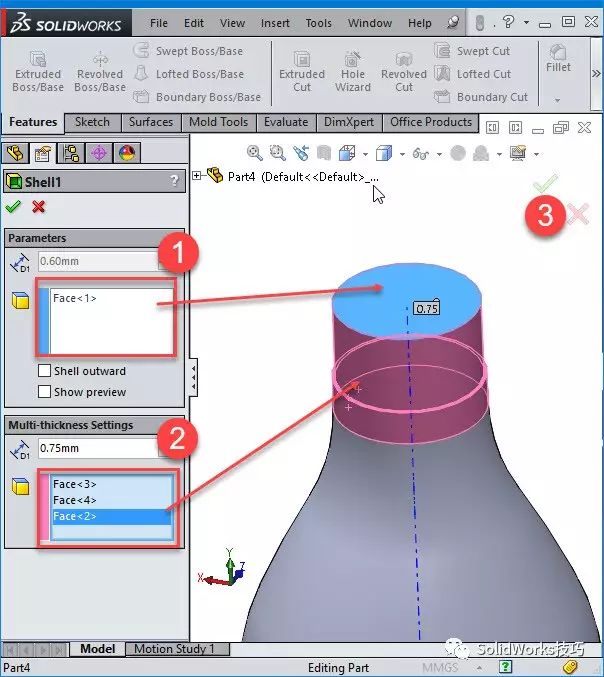
Task: Open the Shell1 help question mark
Action: pyautogui.click(x=174, y=180)
